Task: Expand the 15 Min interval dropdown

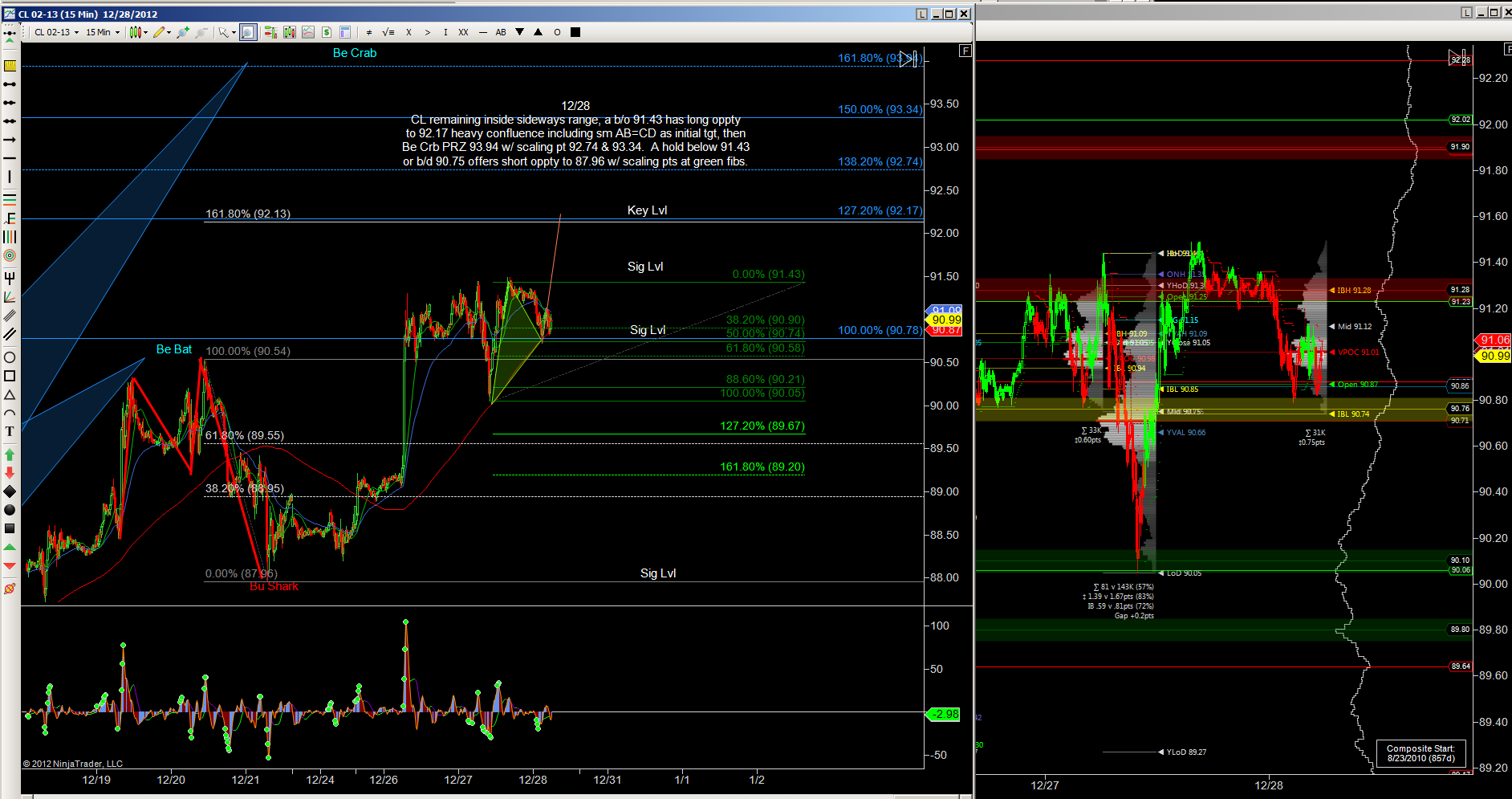Action: click(103, 32)
